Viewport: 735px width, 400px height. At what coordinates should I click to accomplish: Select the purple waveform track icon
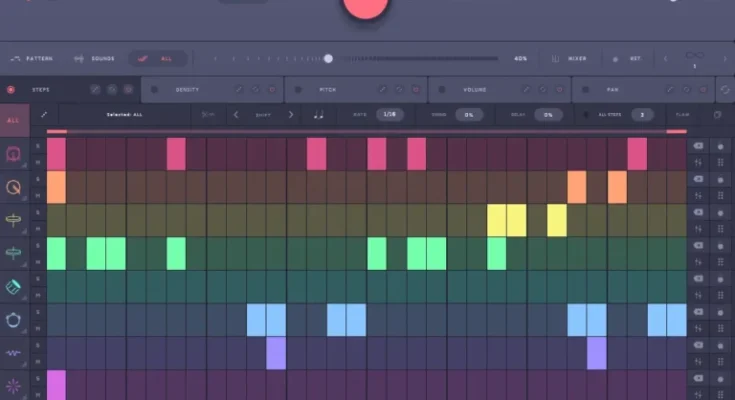[14, 353]
